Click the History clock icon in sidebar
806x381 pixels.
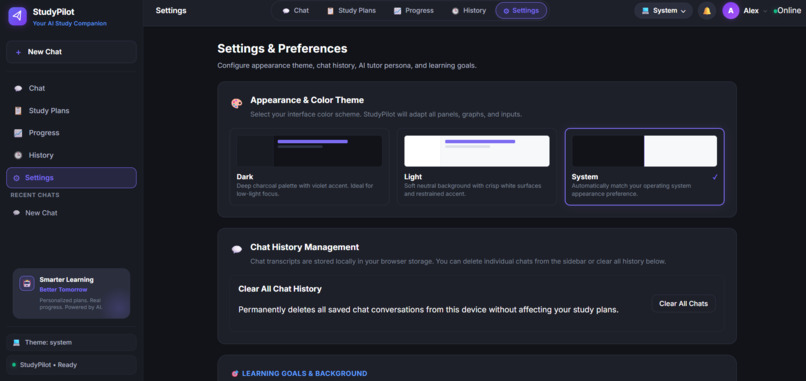19,155
